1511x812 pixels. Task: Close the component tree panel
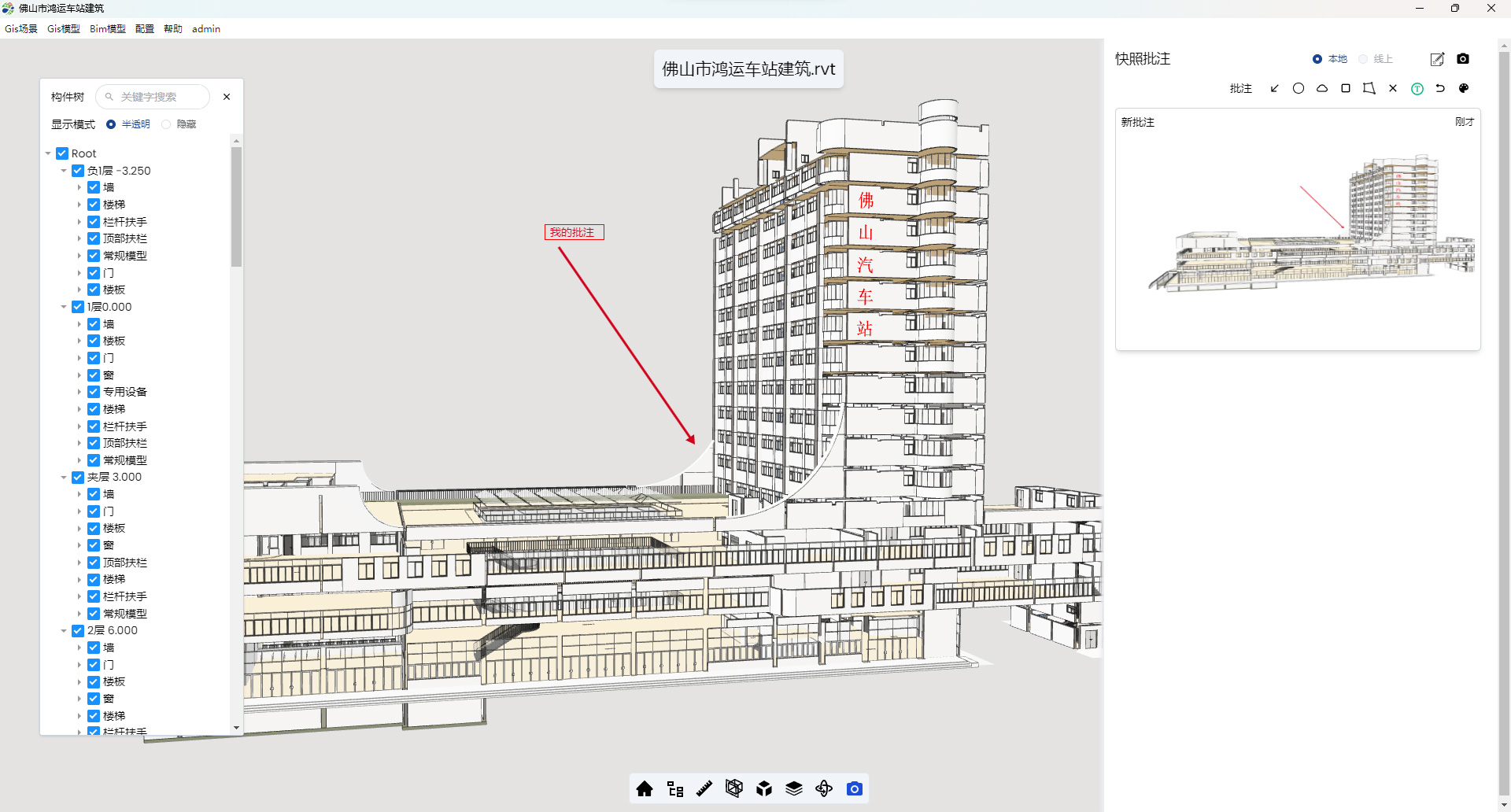click(x=227, y=97)
